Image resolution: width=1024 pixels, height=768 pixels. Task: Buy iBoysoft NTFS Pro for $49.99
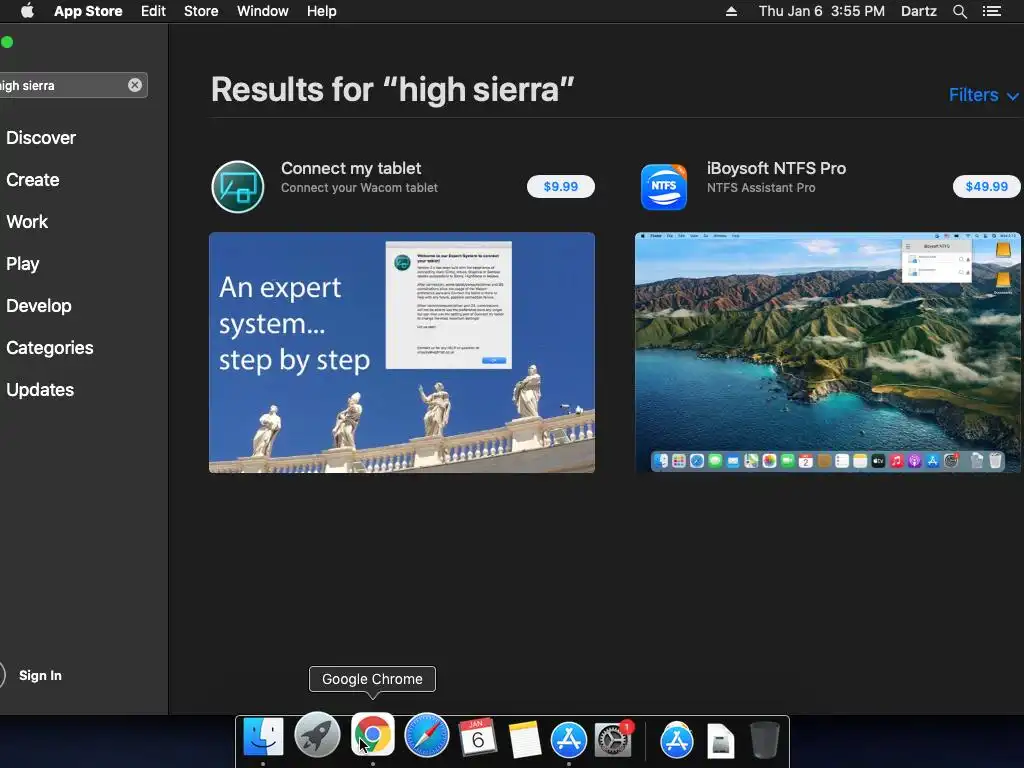pyautogui.click(x=986, y=187)
